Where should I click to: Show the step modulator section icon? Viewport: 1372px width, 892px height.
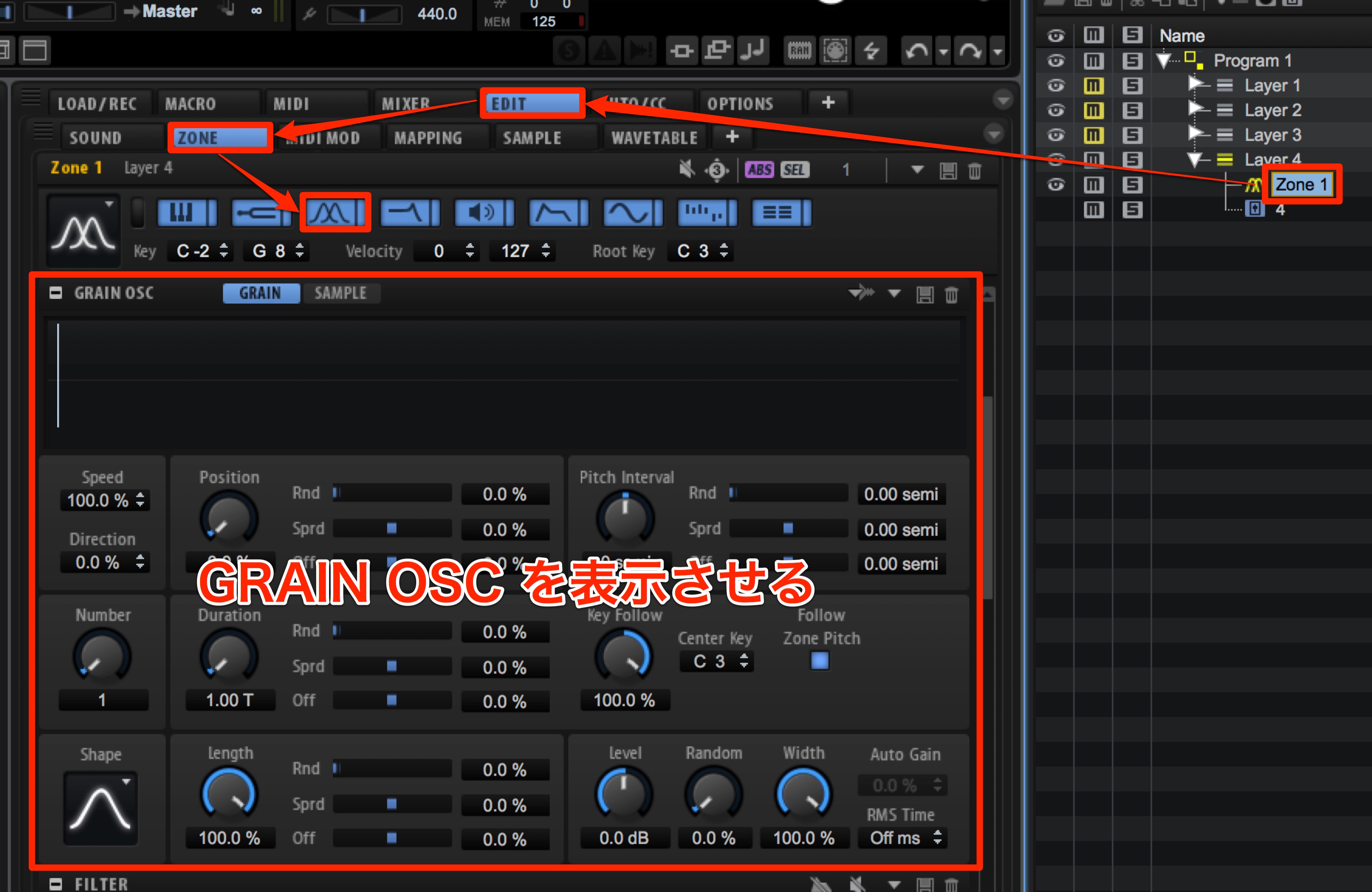pos(707,213)
